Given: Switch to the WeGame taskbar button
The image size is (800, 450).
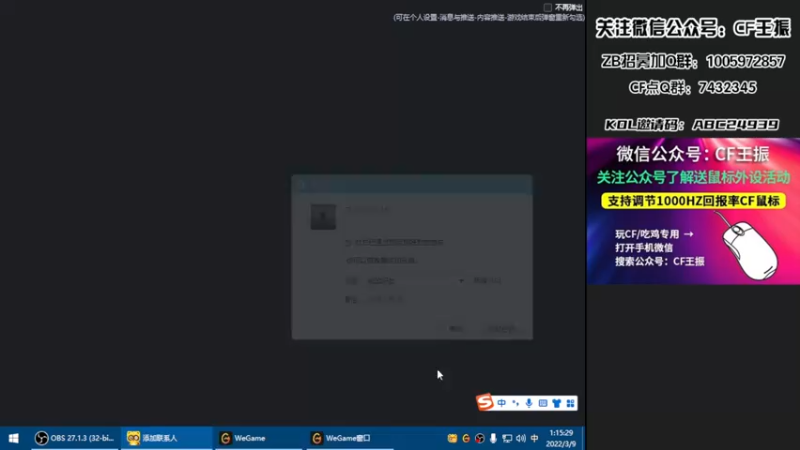Looking at the screenshot, I should [259, 438].
